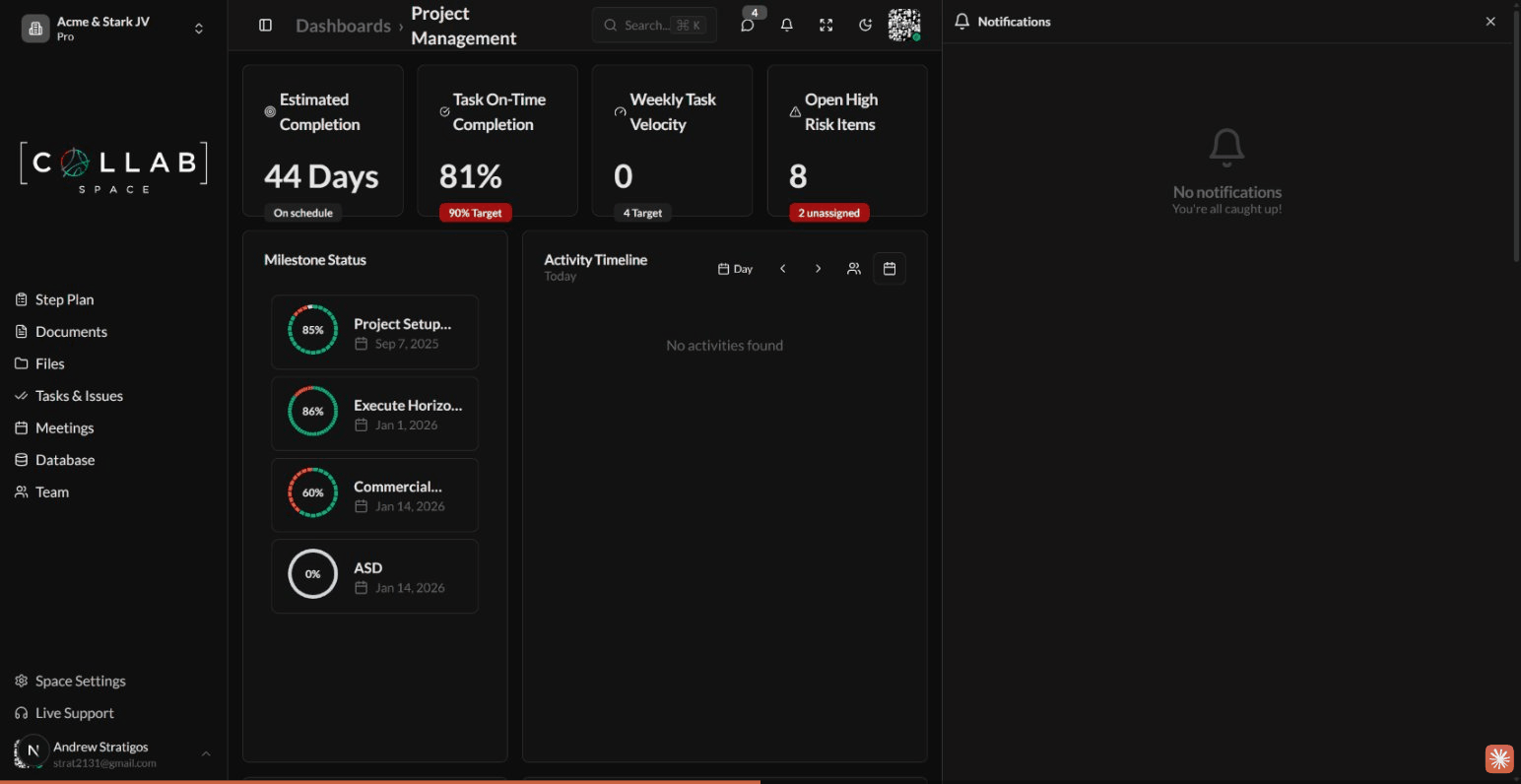Collapse the sidebar with the panel icon
Viewport: 1521px width, 784px height.
265,25
